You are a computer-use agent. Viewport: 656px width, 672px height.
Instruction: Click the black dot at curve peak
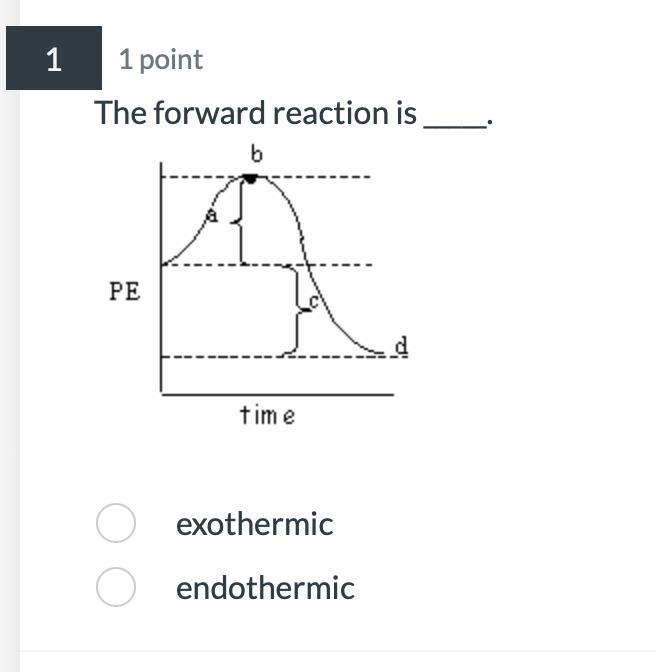coord(250,179)
